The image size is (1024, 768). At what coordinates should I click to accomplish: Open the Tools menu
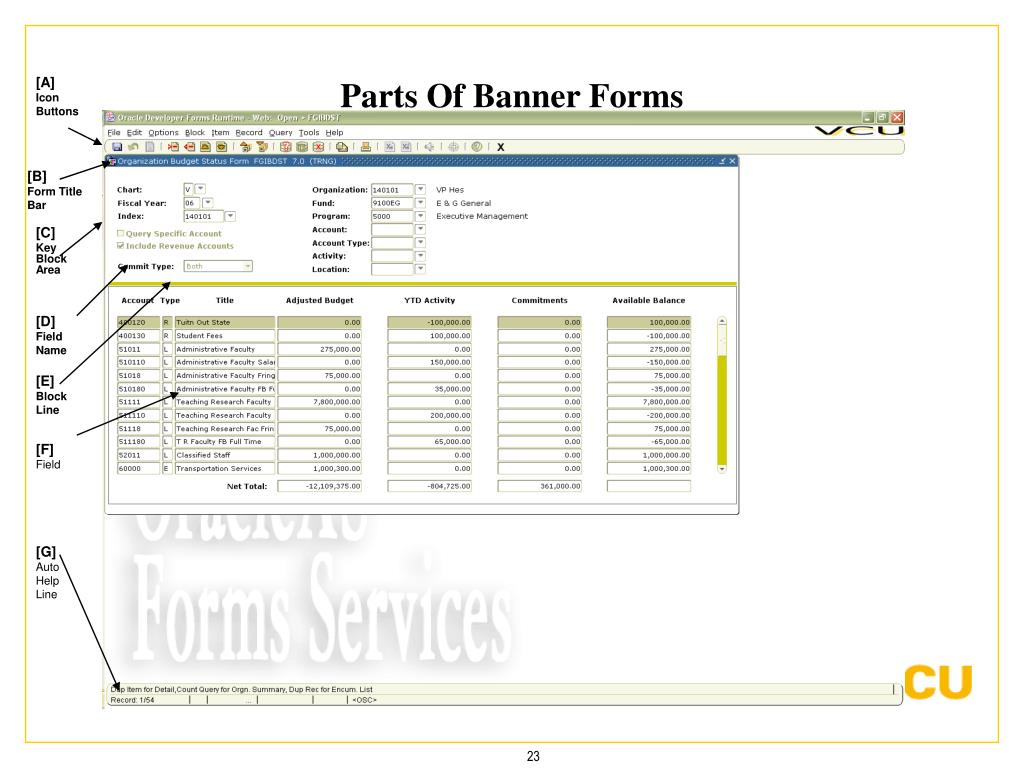pos(309,133)
